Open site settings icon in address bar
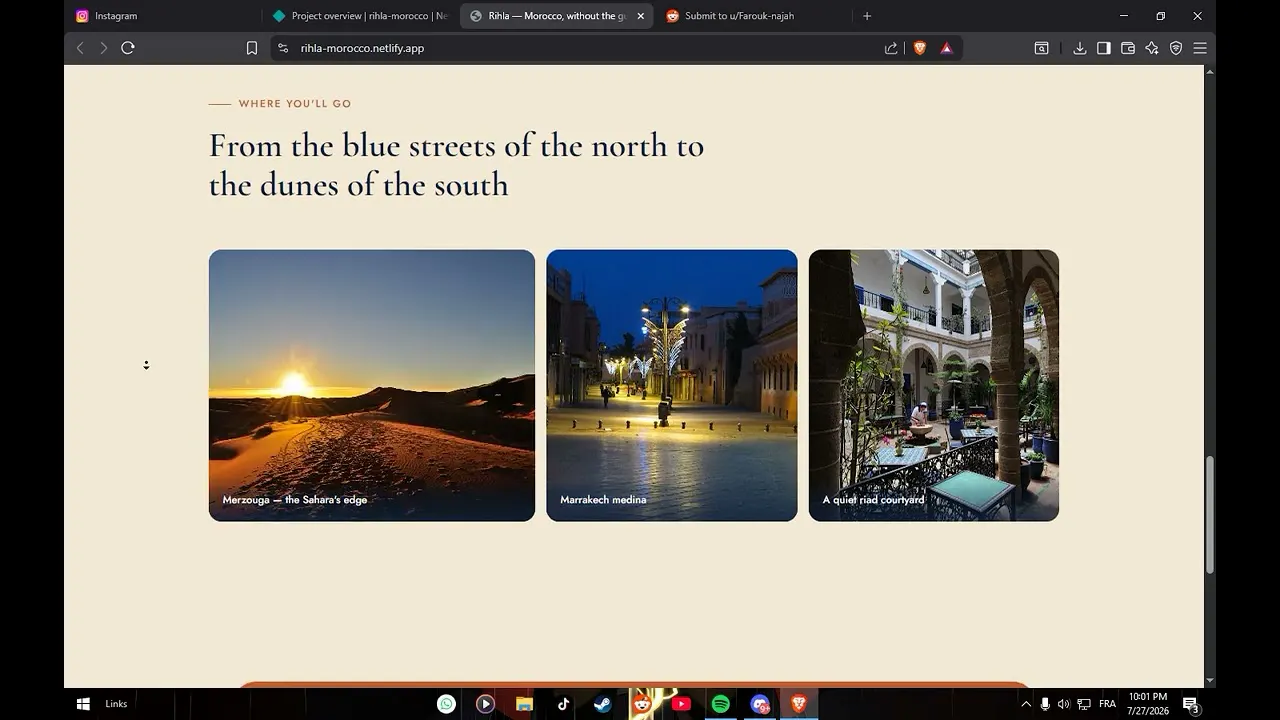The height and width of the screenshot is (720, 1280). pos(283,48)
